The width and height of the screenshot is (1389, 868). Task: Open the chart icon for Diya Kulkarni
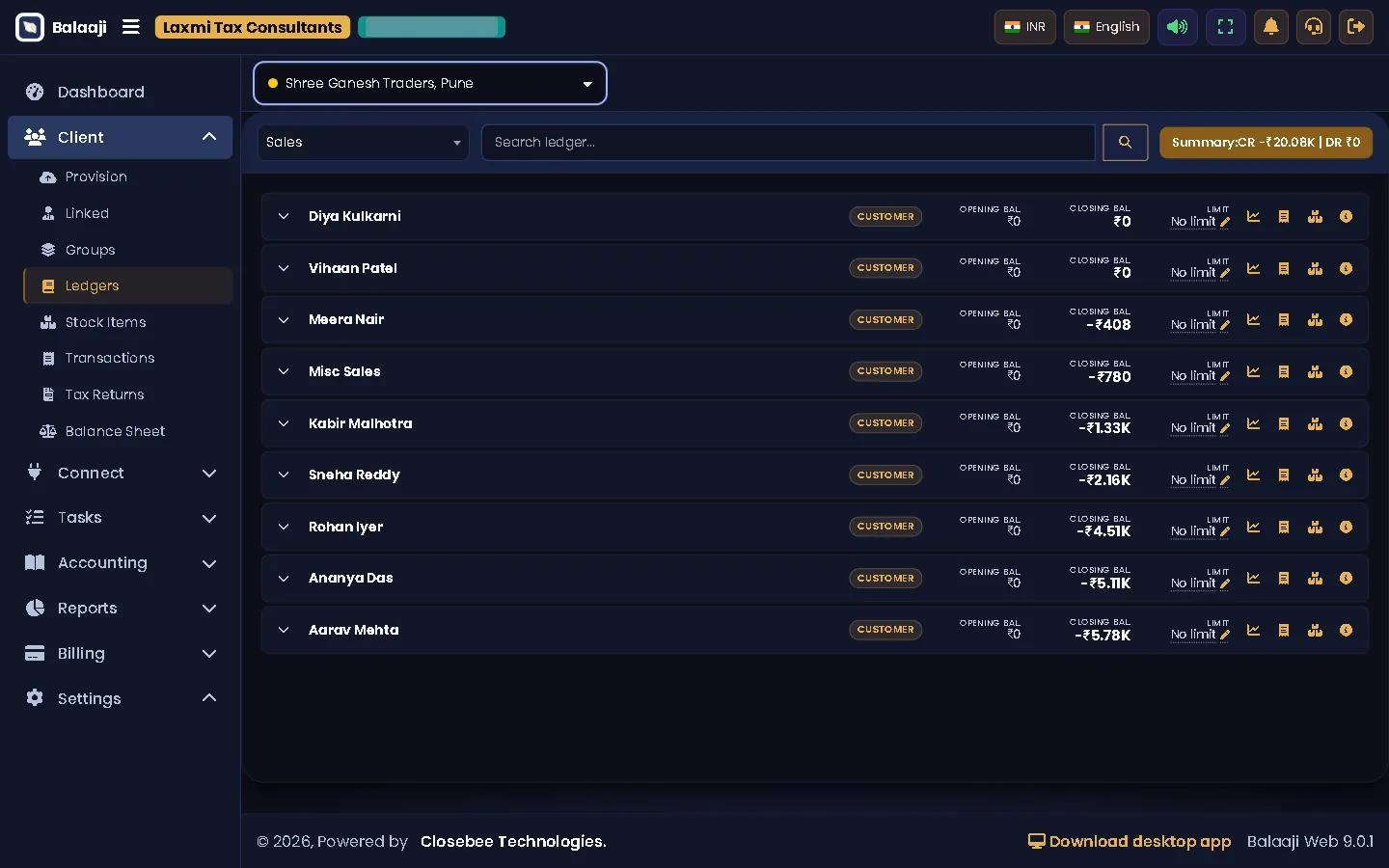tap(1253, 217)
